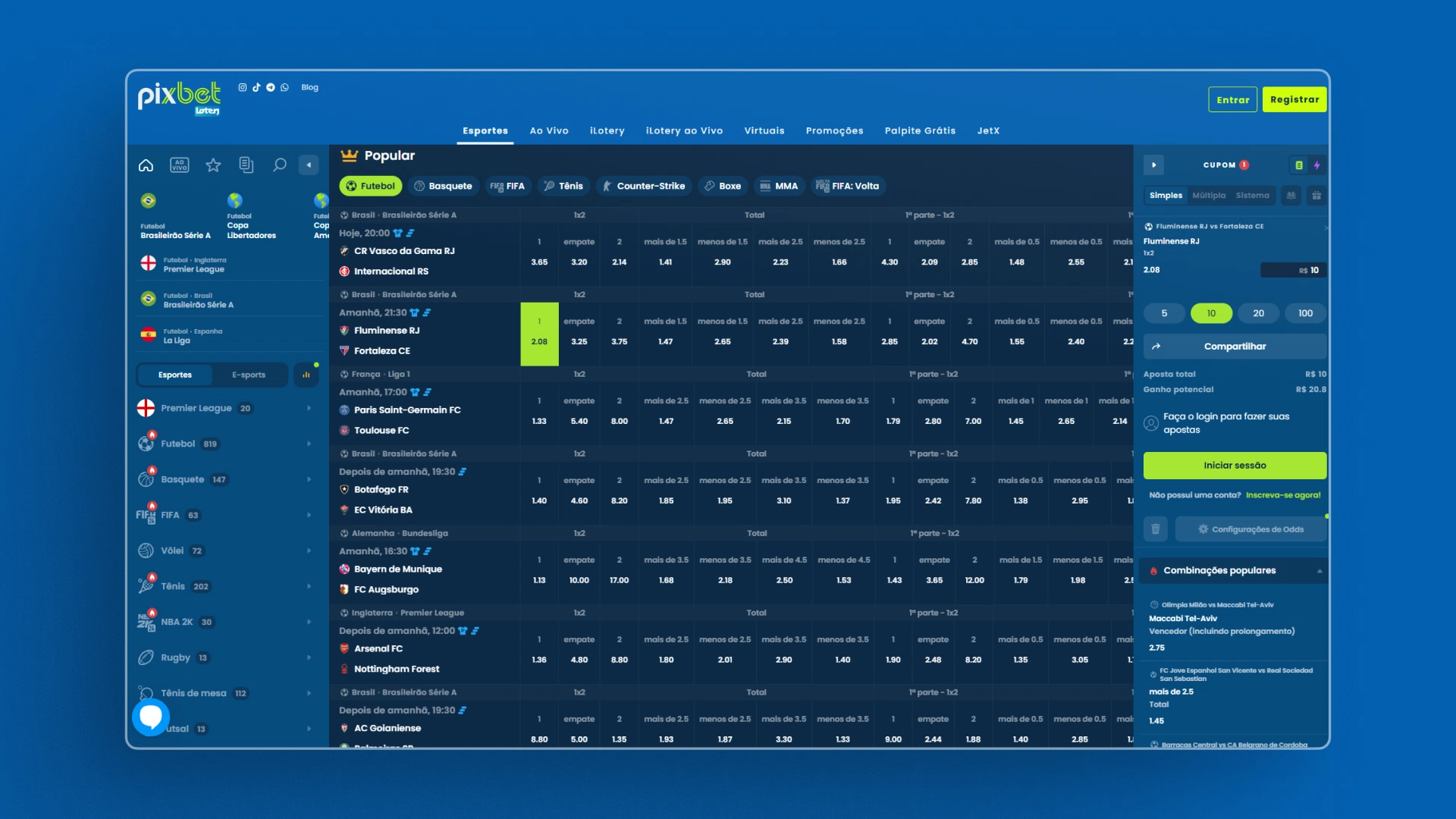Enable quick bet lightning icon
This screenshot has height=819, width=1456.
1317,165
